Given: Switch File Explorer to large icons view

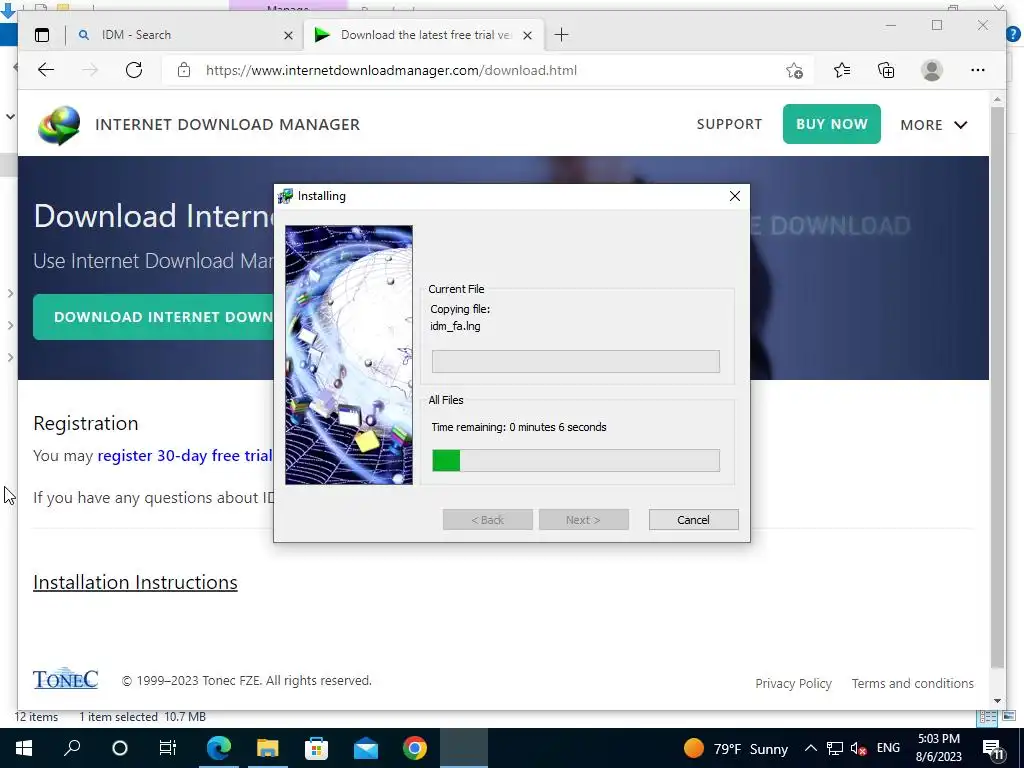Looking at the screenshot, I should (x=1010, y=716).
